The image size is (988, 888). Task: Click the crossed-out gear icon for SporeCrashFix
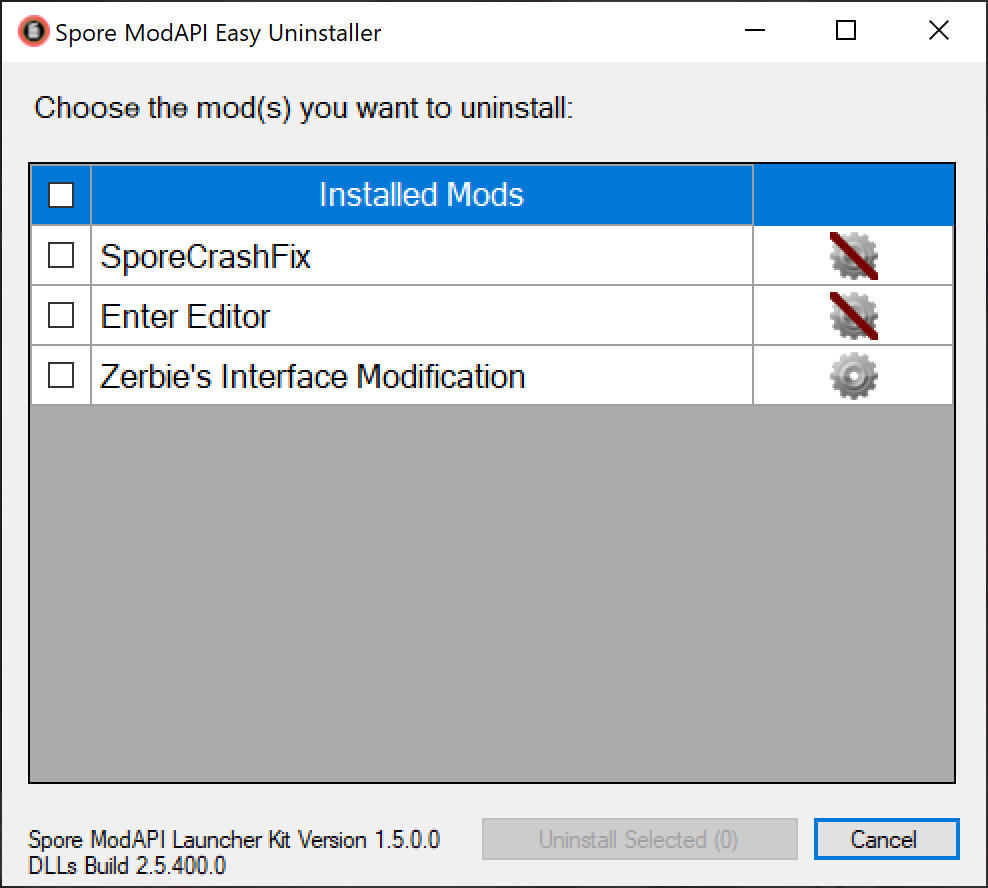coord(853,256)
